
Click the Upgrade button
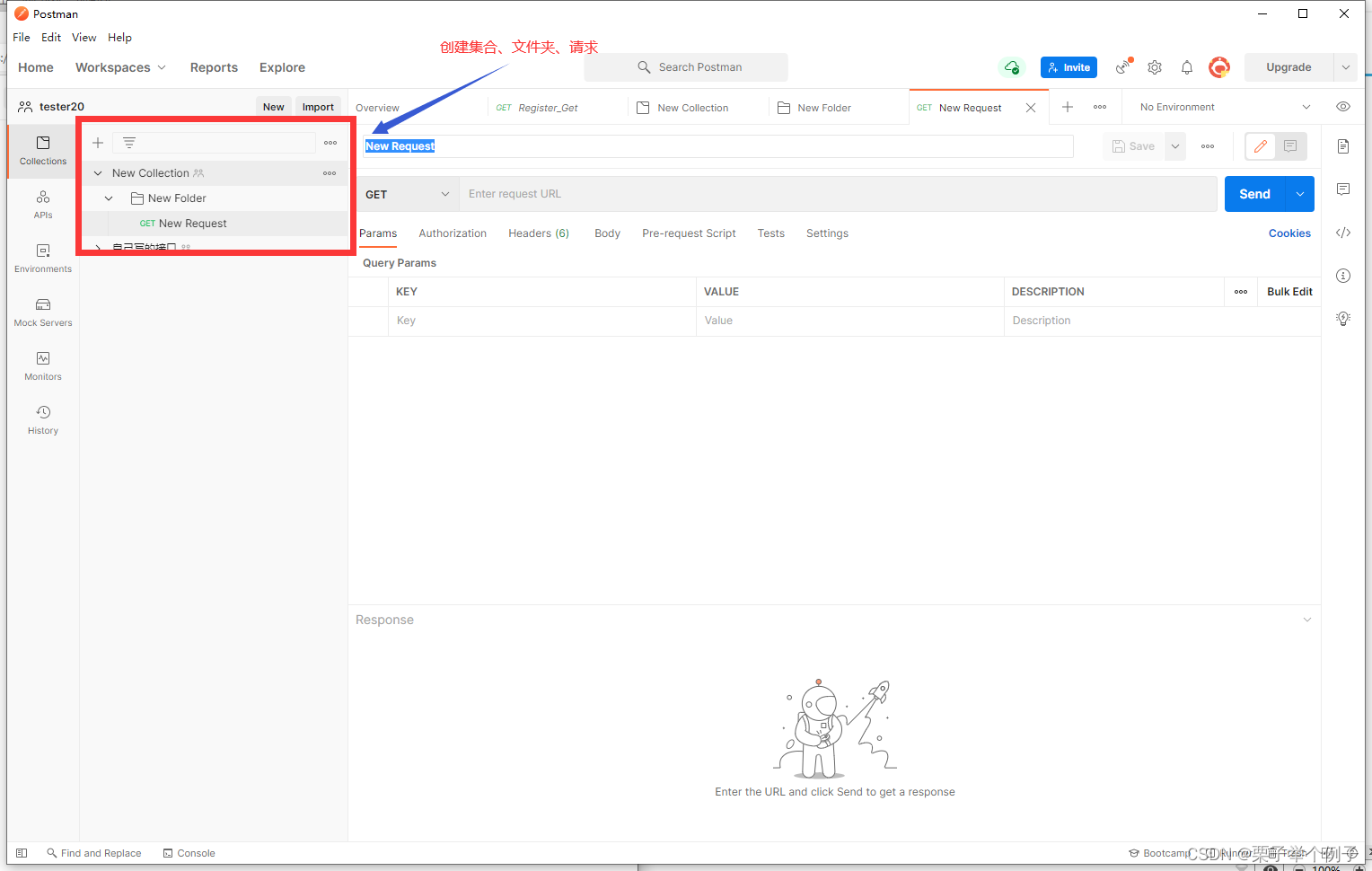point(1288,67)
